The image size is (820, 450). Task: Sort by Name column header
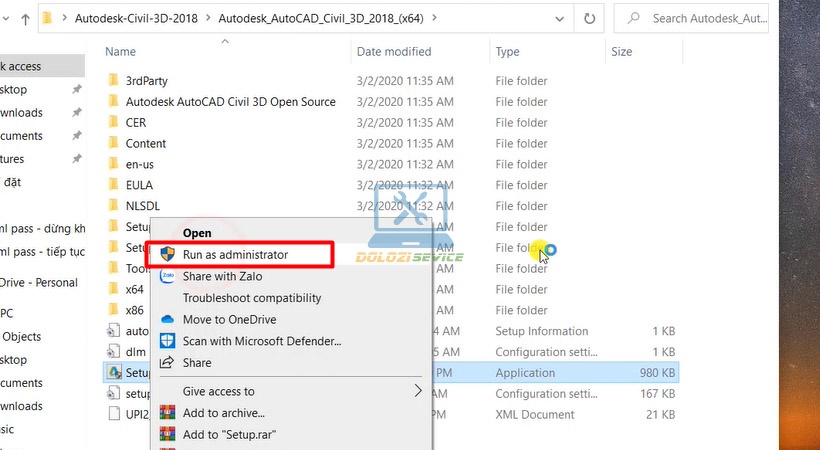tap(120, 51)
